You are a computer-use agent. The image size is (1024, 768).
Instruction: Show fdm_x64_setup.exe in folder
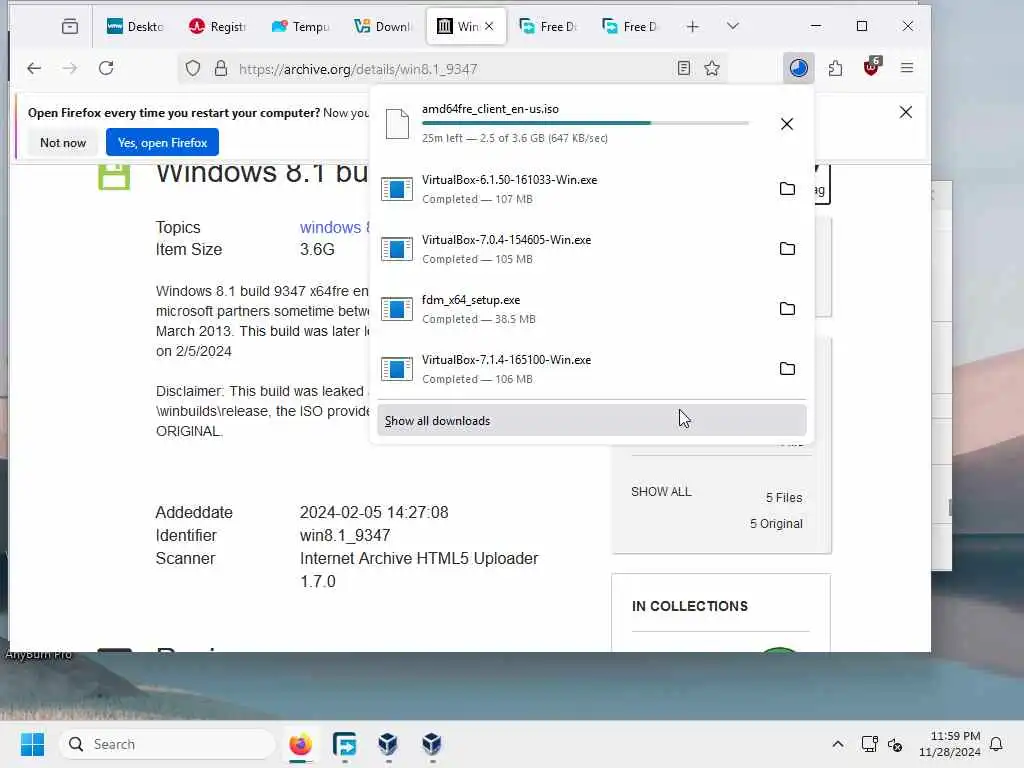pos(788,309)
